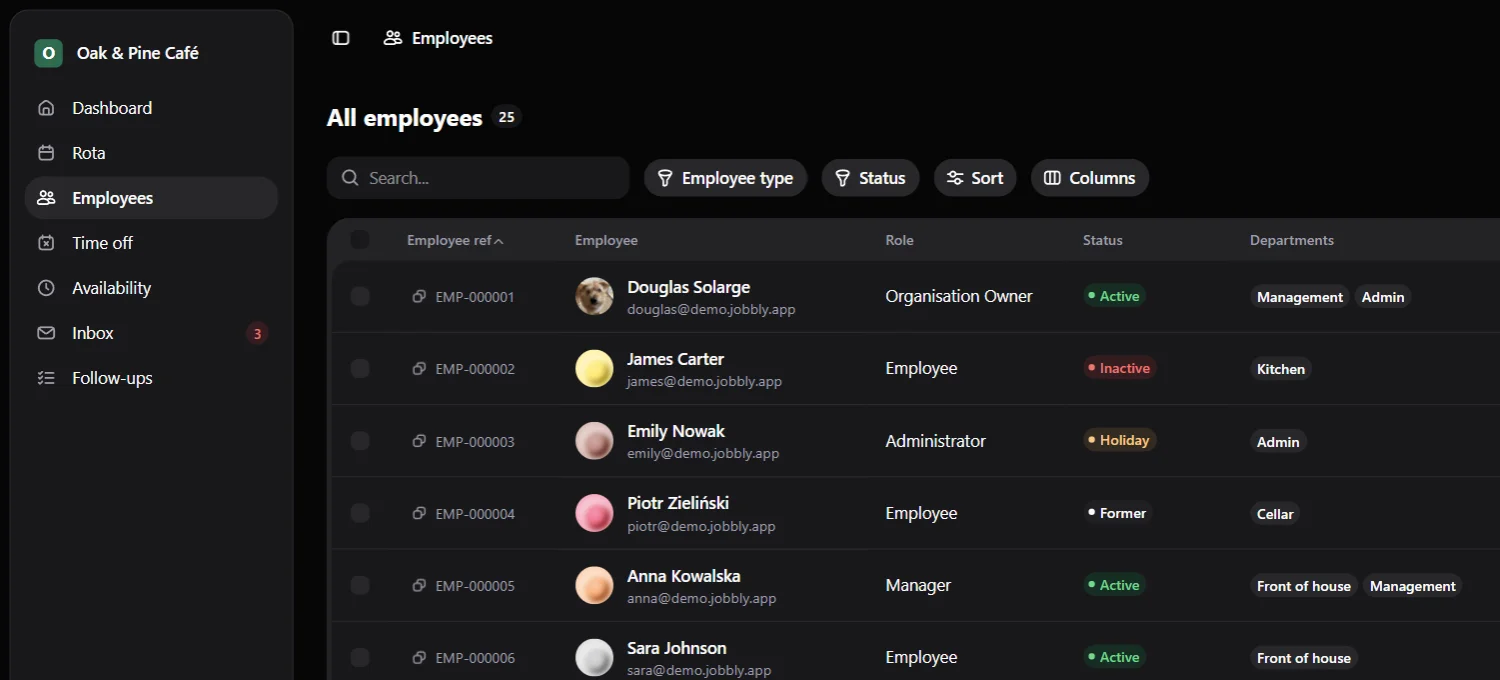Open the Employee type filter
Screen dimensions: 1500x680
725,178
